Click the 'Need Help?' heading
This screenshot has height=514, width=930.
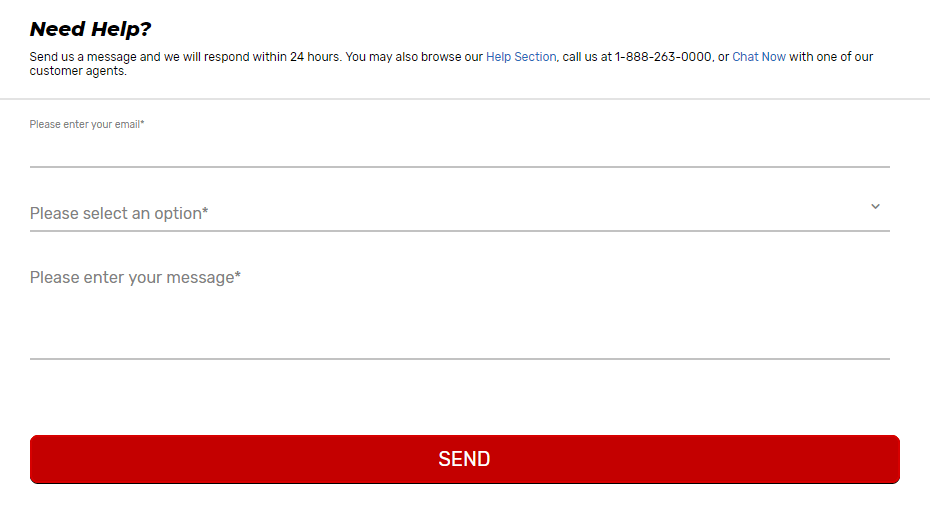click(x=91, y=29)
